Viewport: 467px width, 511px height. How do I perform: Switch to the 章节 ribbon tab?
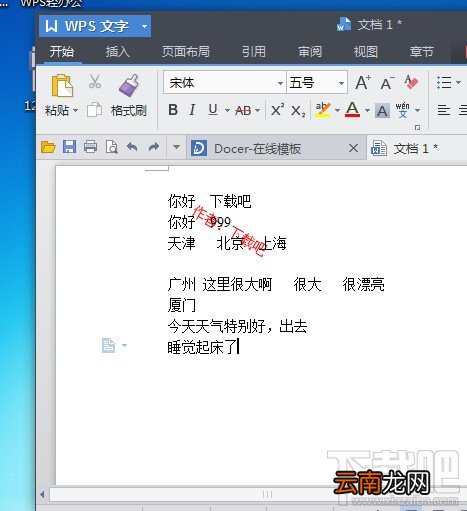click(422, 52)
